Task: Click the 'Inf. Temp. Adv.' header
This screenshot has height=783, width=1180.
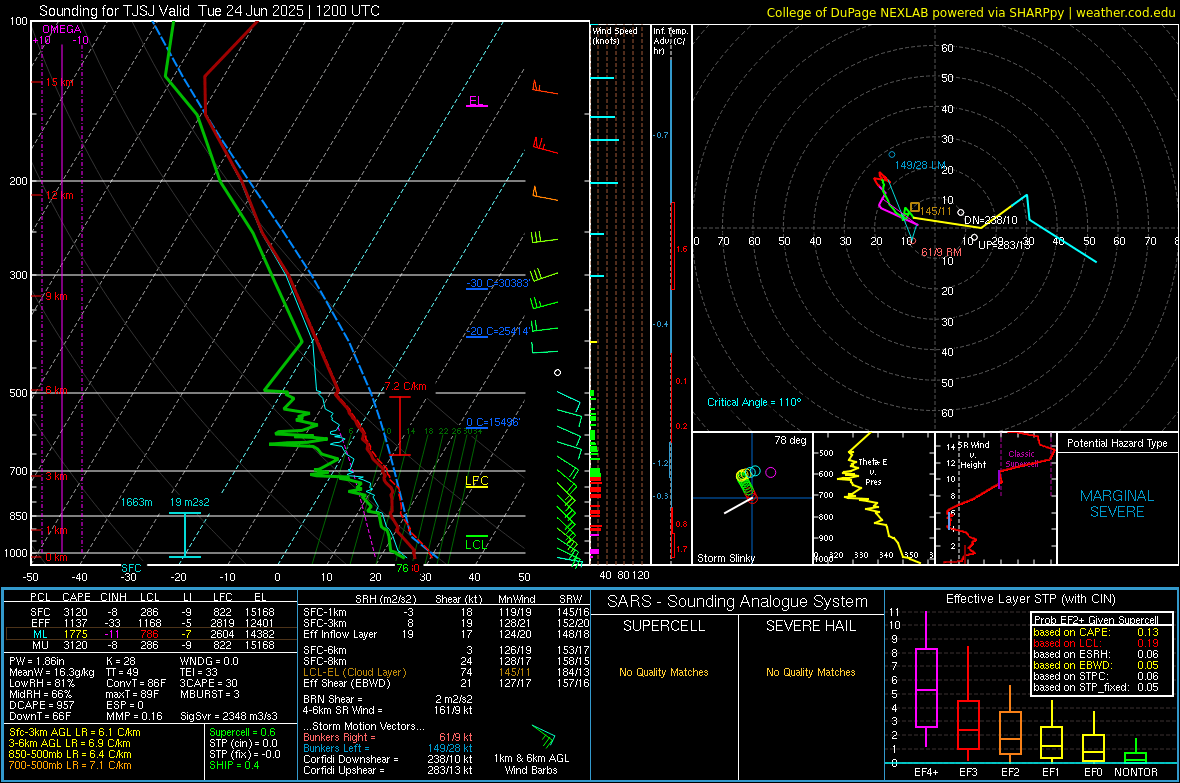Action: point(670,41)
